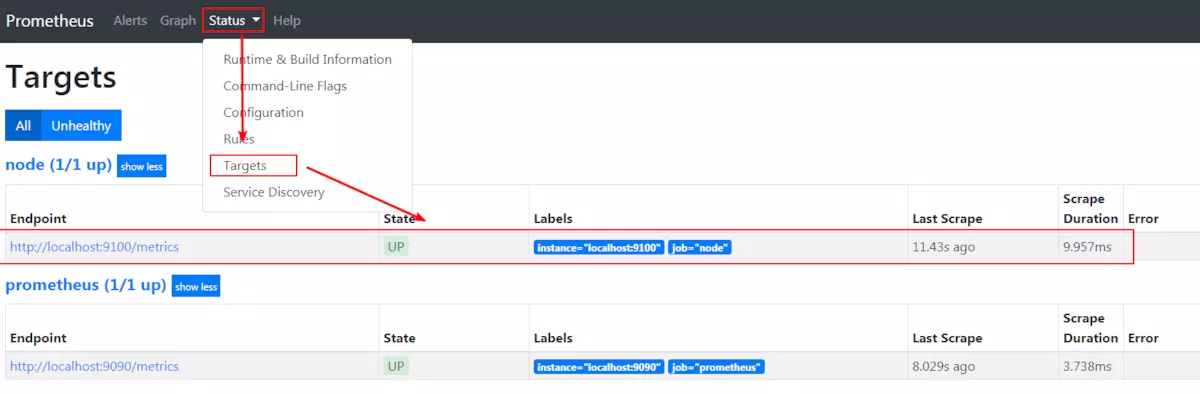Open http://localhost:9100/metrics endpoint link
Viewport: 1200px width, 394px height.
point(94,246)
